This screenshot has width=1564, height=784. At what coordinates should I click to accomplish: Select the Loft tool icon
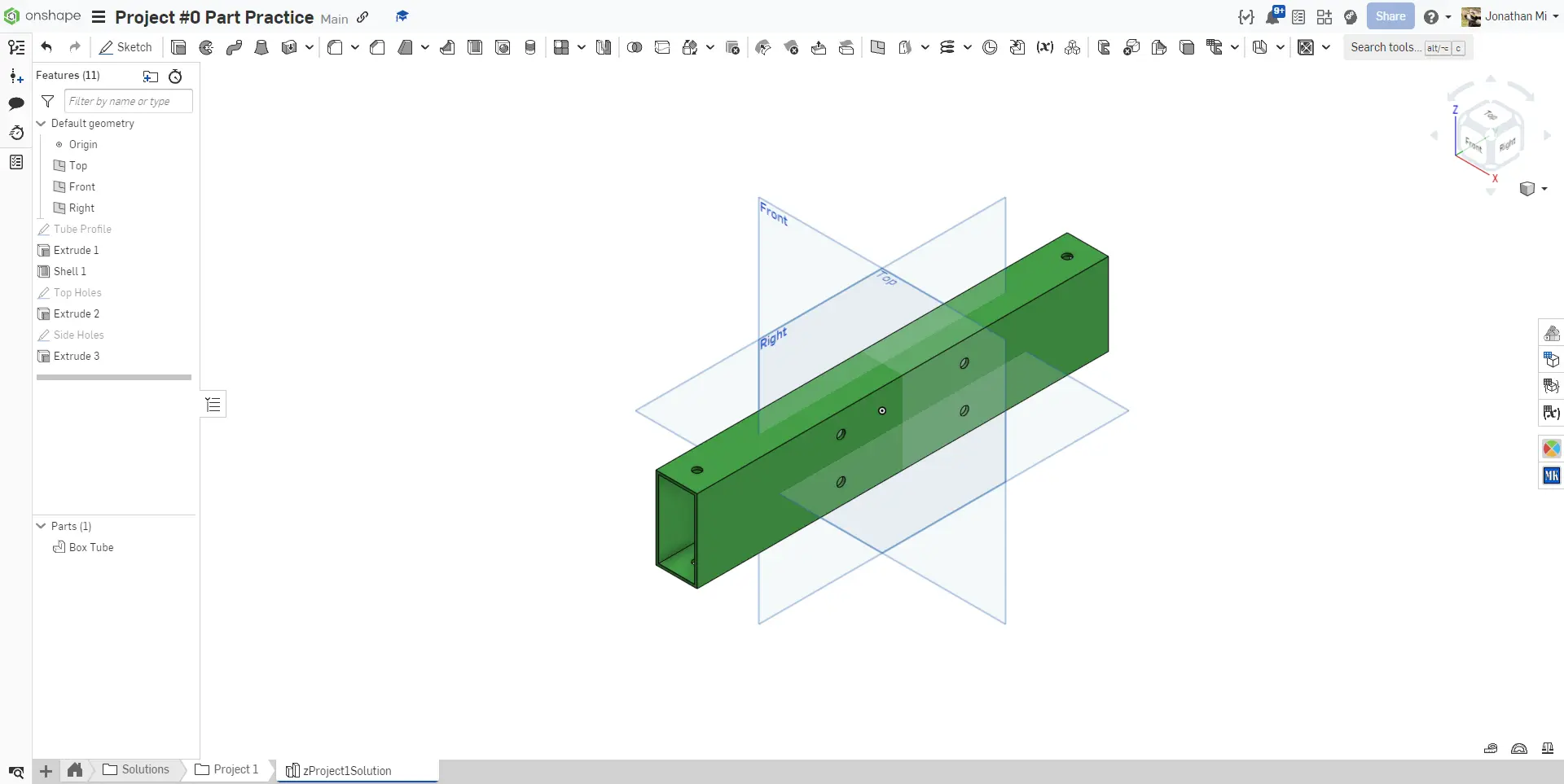click(x=261, y=47)
